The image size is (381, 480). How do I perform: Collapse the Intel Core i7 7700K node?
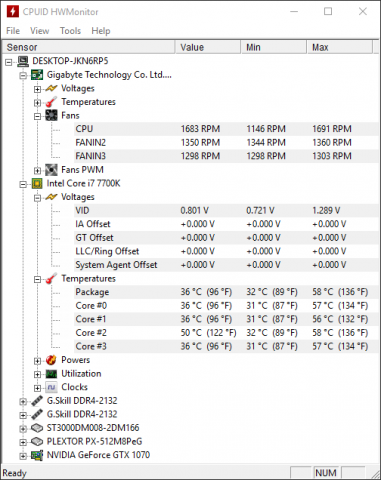(23, 184)
